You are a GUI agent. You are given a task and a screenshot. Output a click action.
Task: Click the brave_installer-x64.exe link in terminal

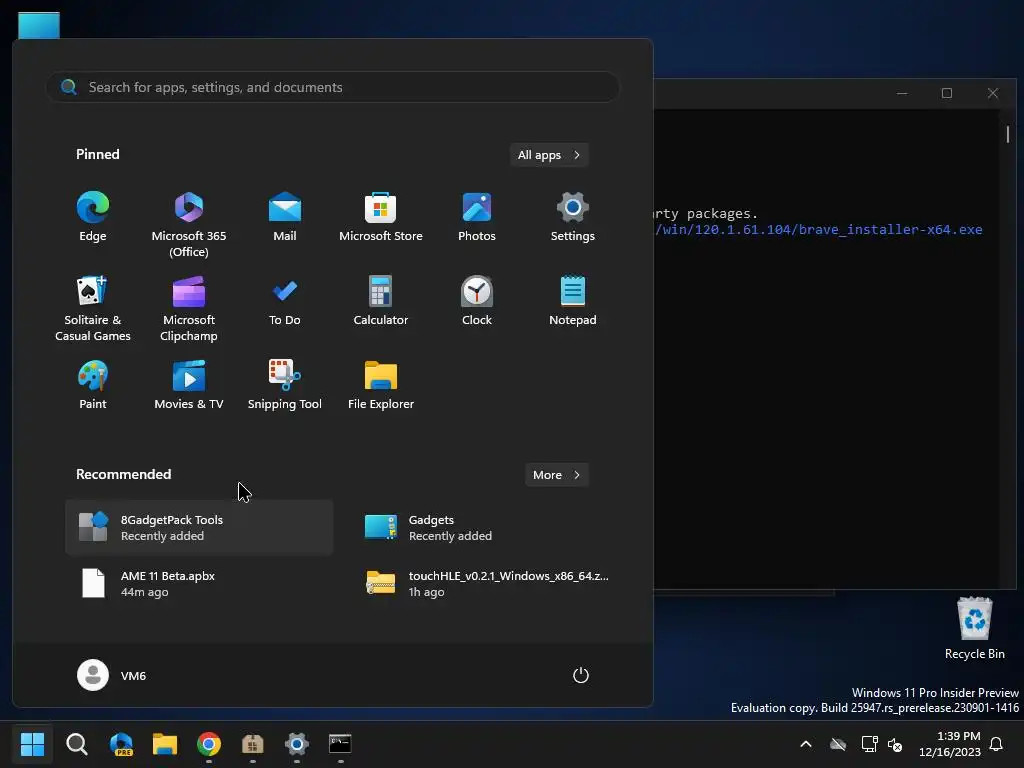819,230
